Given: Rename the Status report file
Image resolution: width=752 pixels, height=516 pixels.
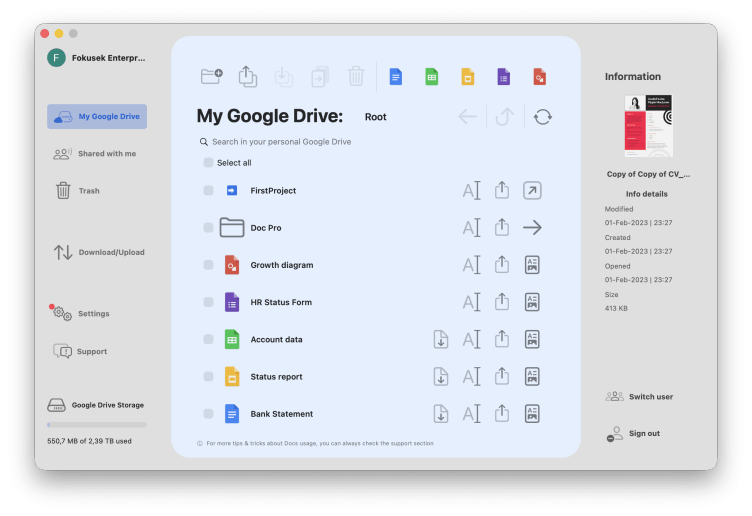Looking at the screenshot, I should pos(471,376).
